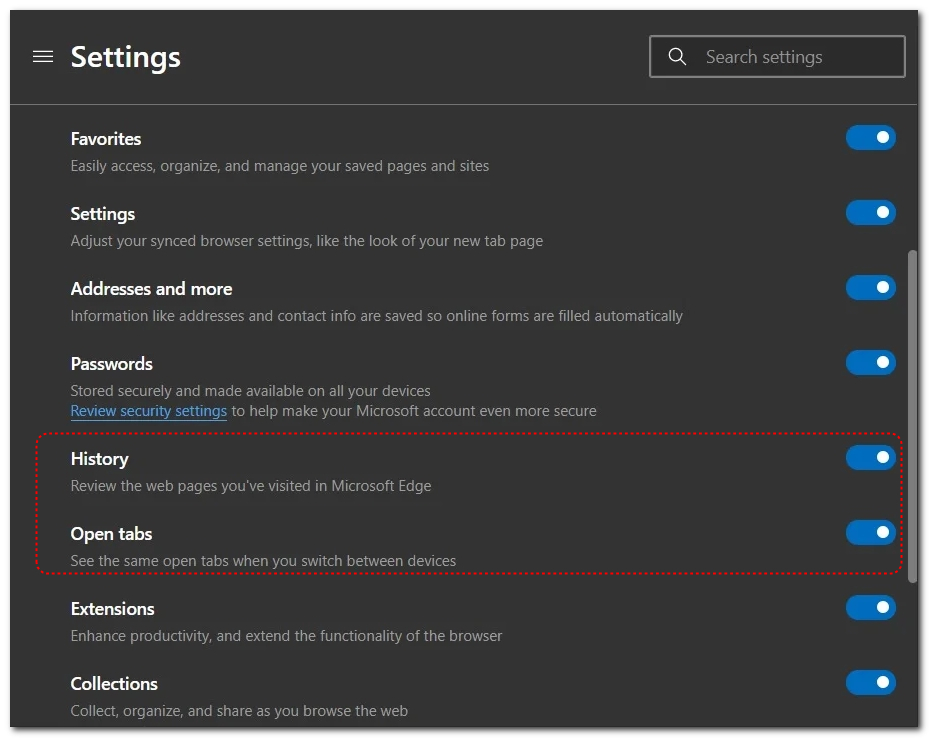
Task: Click the Settings page heading
Action: click(x=126, y=58)
